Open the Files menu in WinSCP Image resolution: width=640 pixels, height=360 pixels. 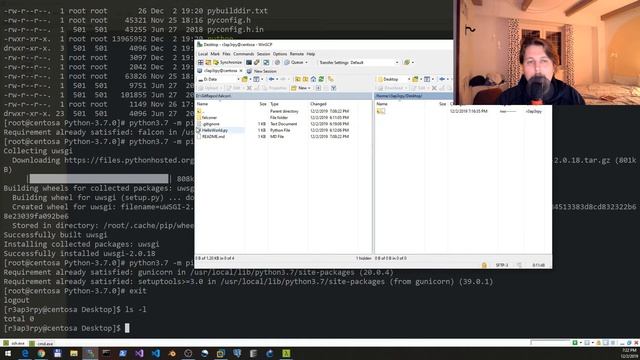point(226,54)
